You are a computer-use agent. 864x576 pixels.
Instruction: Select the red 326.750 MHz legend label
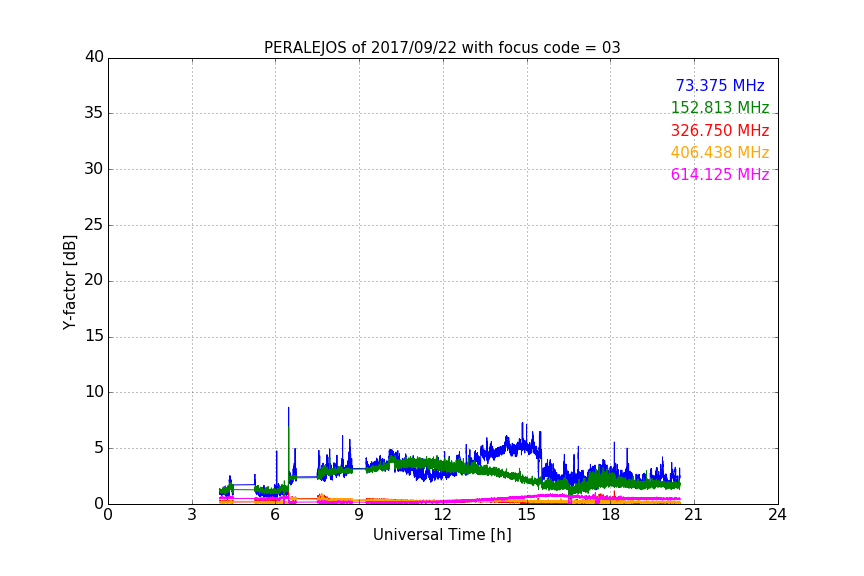720,130
